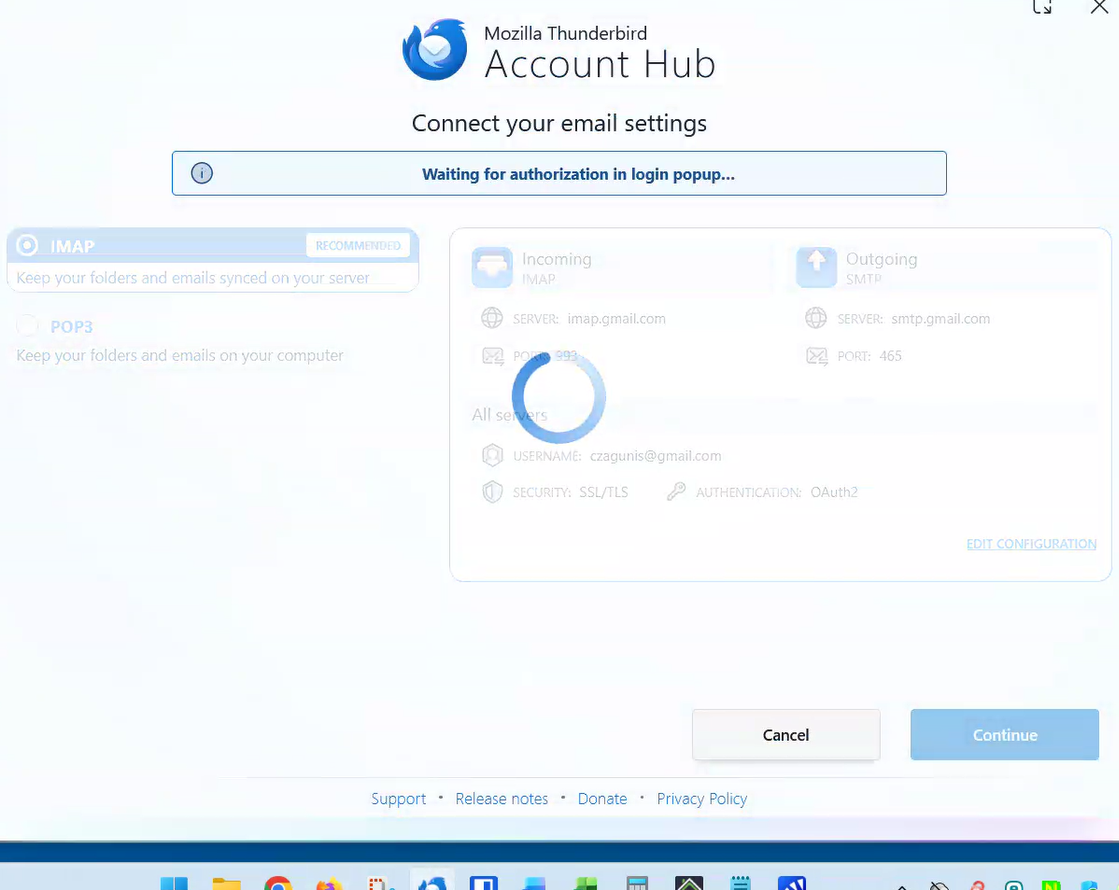
Task: Click the Thunderbird taskbar icon
Action: [x=432, y=882]
